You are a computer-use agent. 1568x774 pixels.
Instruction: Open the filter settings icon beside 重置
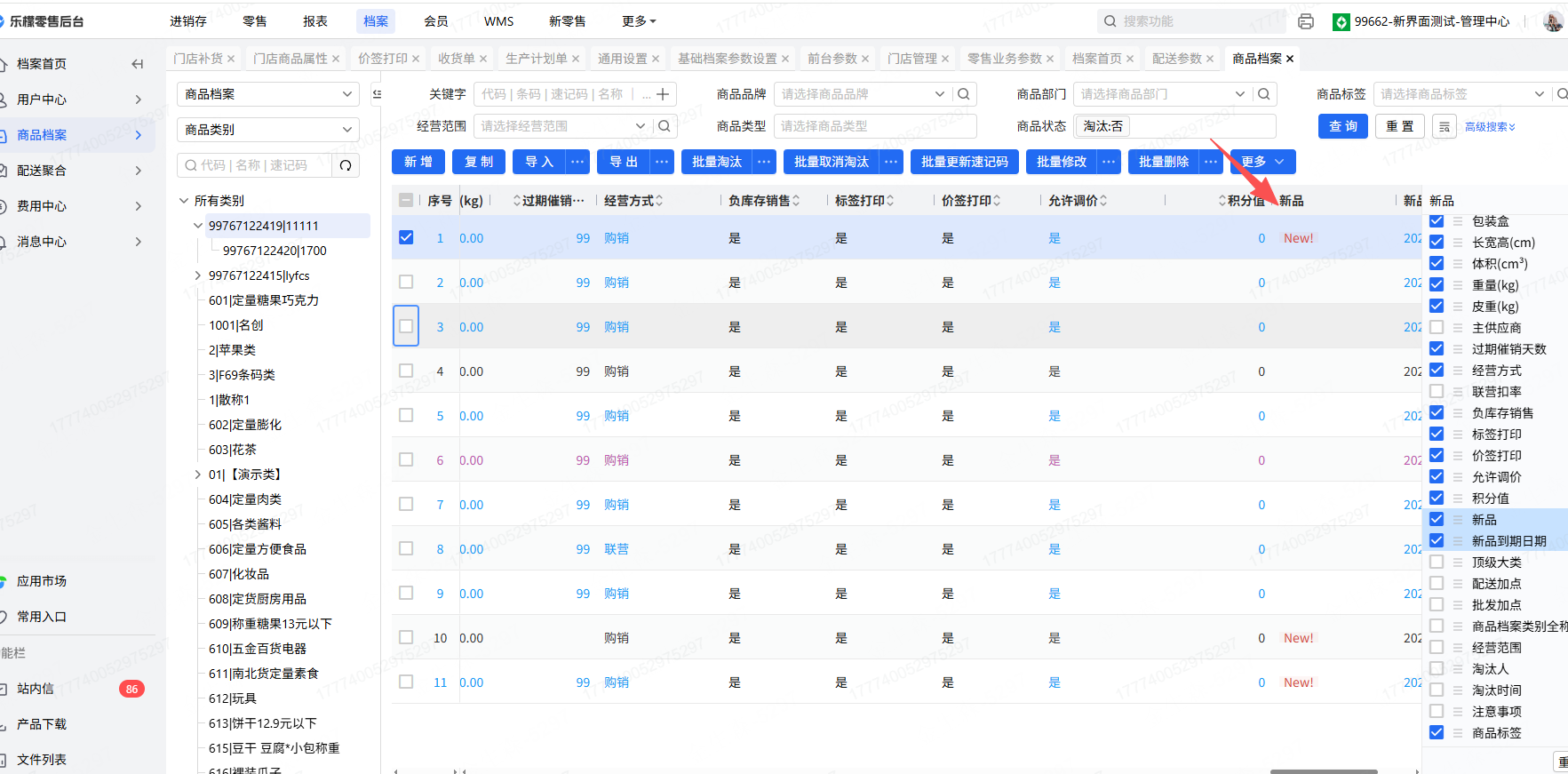1445,127
